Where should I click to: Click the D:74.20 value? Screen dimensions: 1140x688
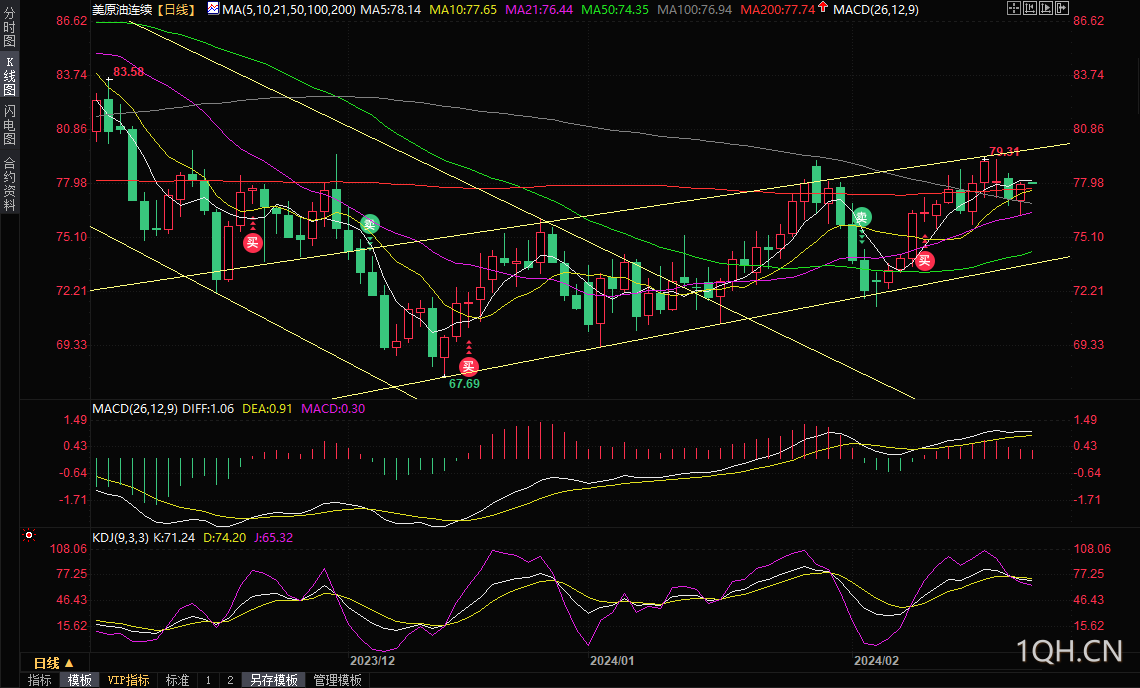[224, 537]
